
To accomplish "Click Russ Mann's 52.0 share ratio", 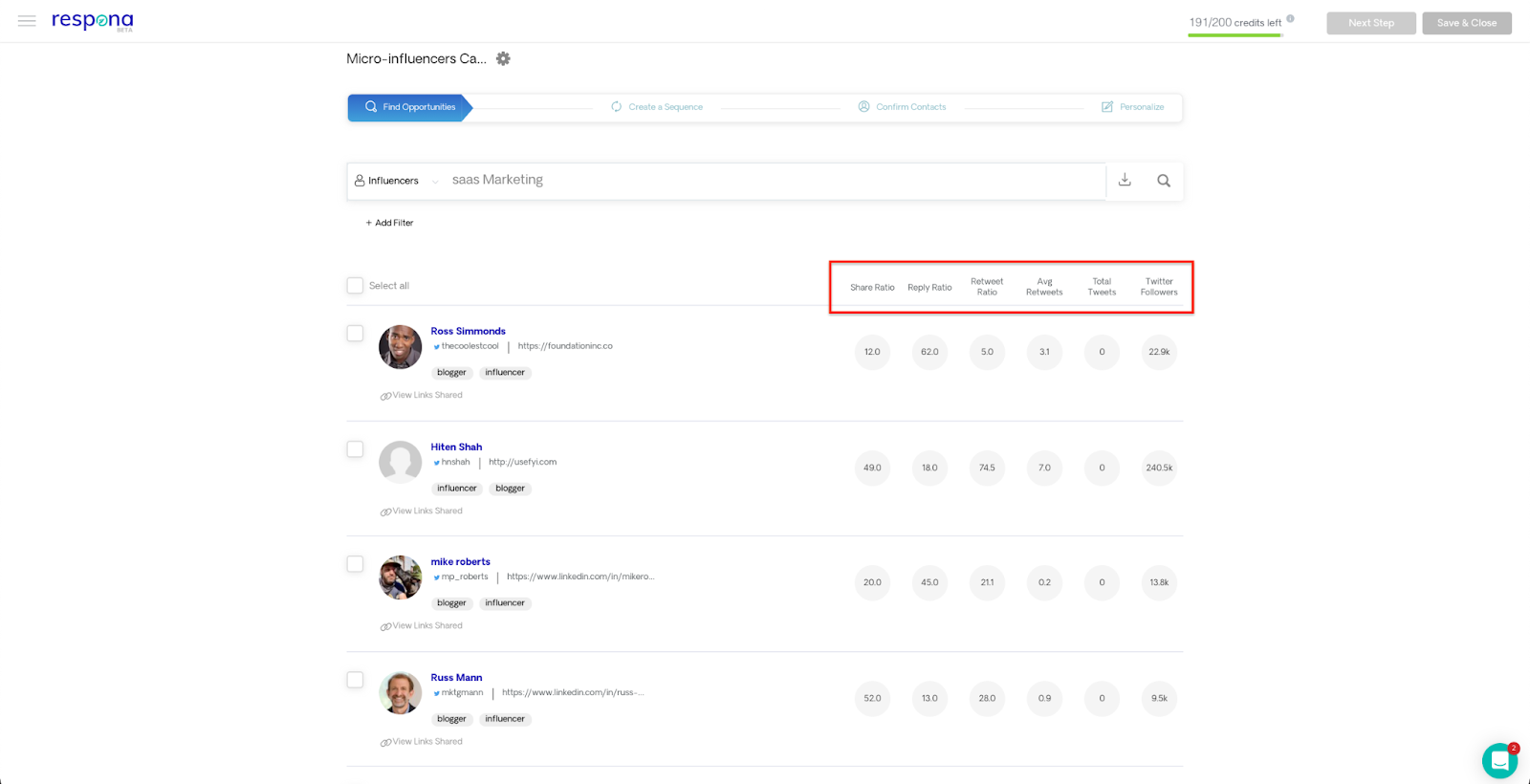I will pos(872,698).
